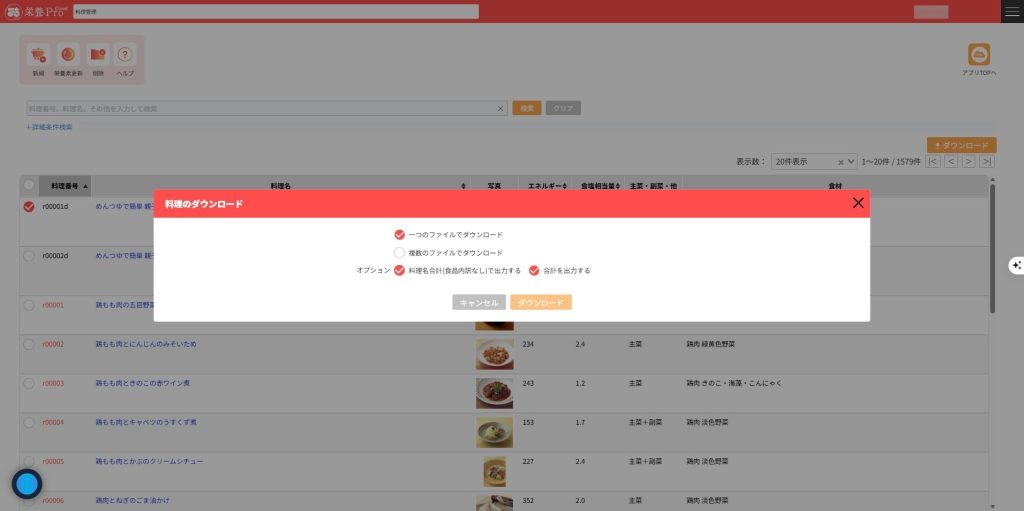Open the hamburger menu in top-right corner
The height and width of the screenshot is (511, 1024).
coord(1012,11)
